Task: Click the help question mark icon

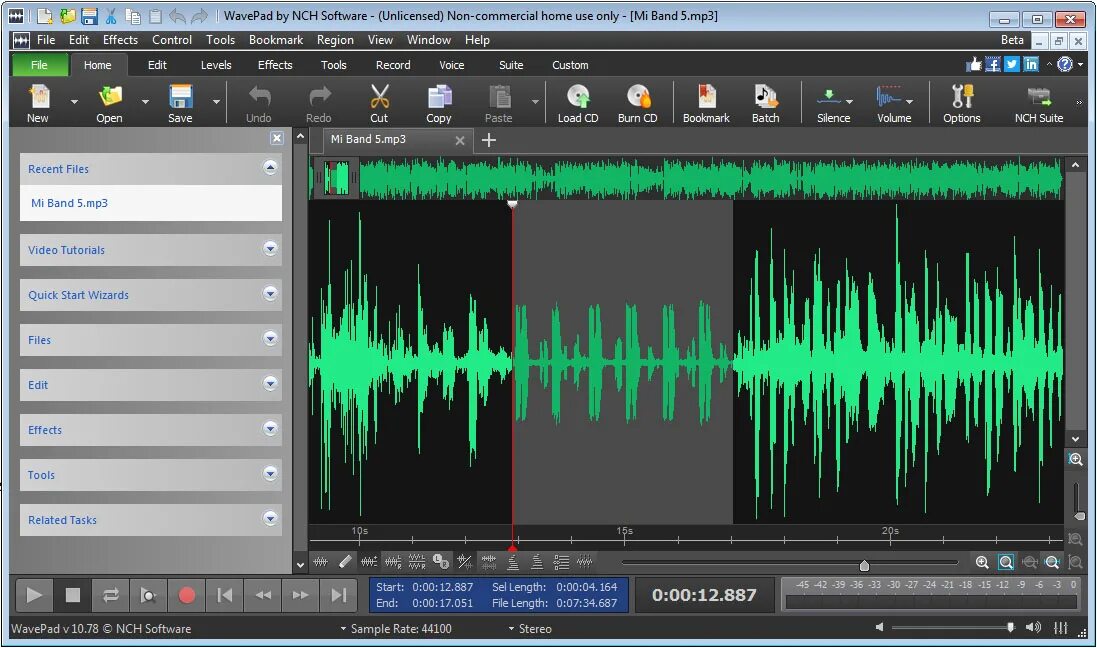Action: click(1065, 64)
